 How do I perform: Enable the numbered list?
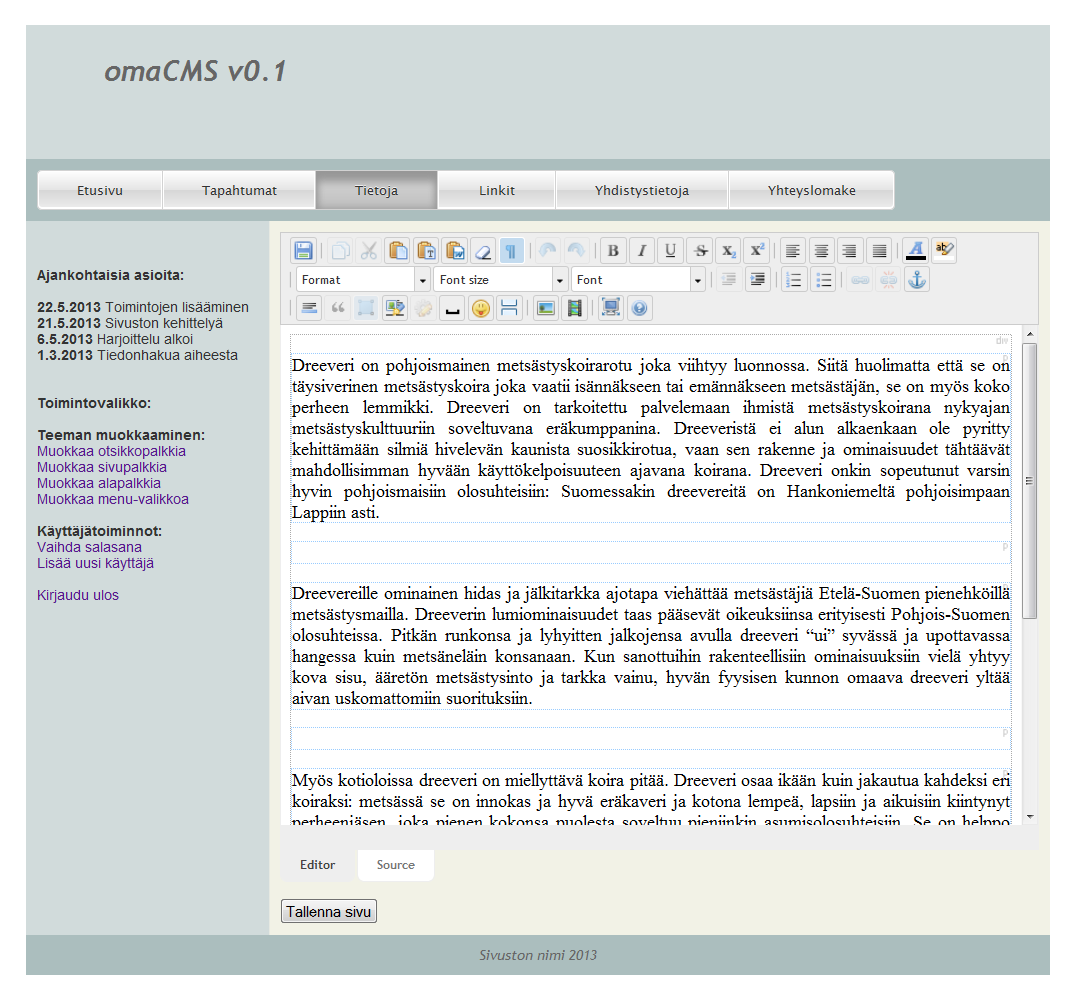(793, 279)
